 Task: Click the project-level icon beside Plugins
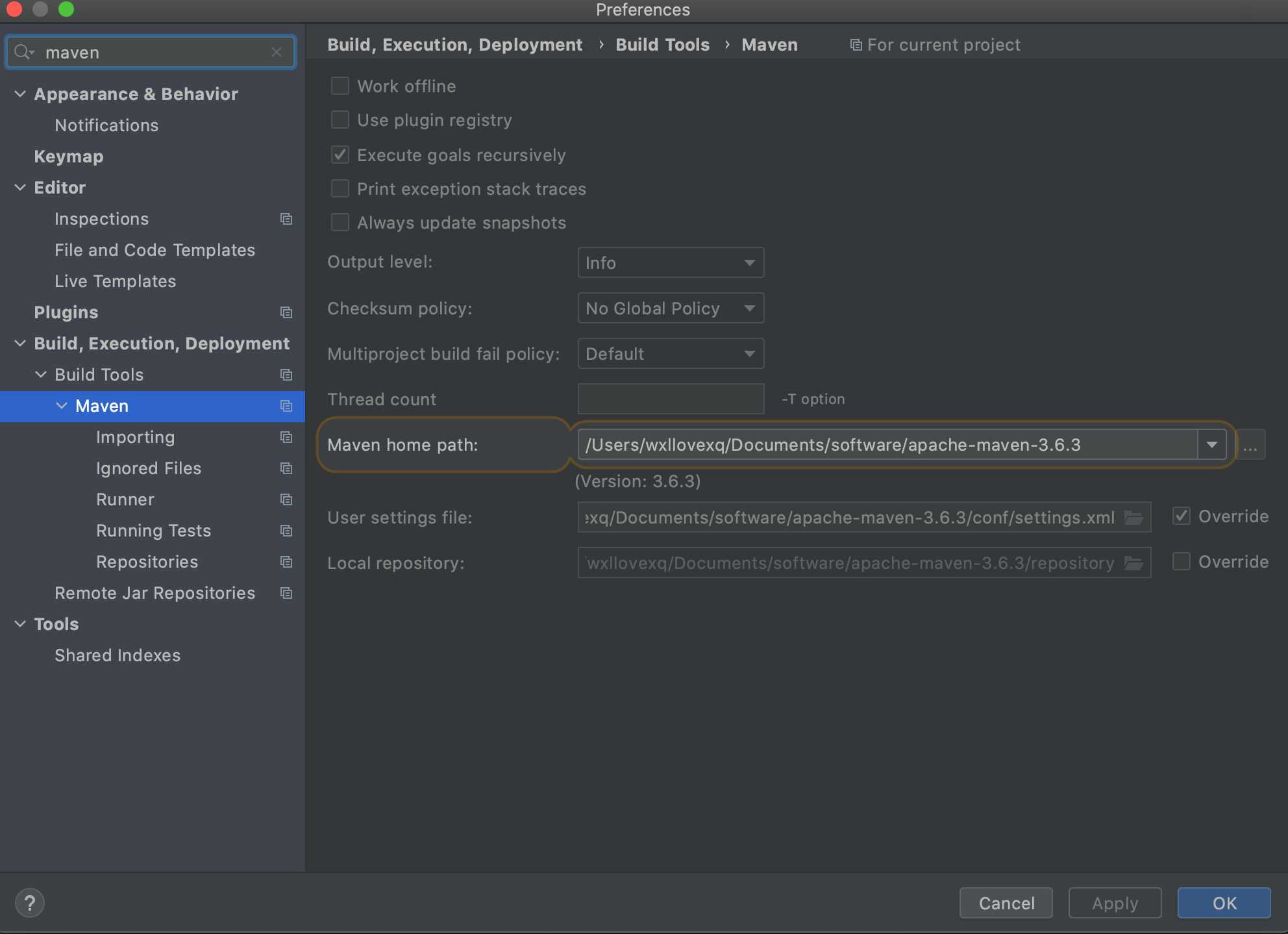pyautogui.click(x=286, y=312)
